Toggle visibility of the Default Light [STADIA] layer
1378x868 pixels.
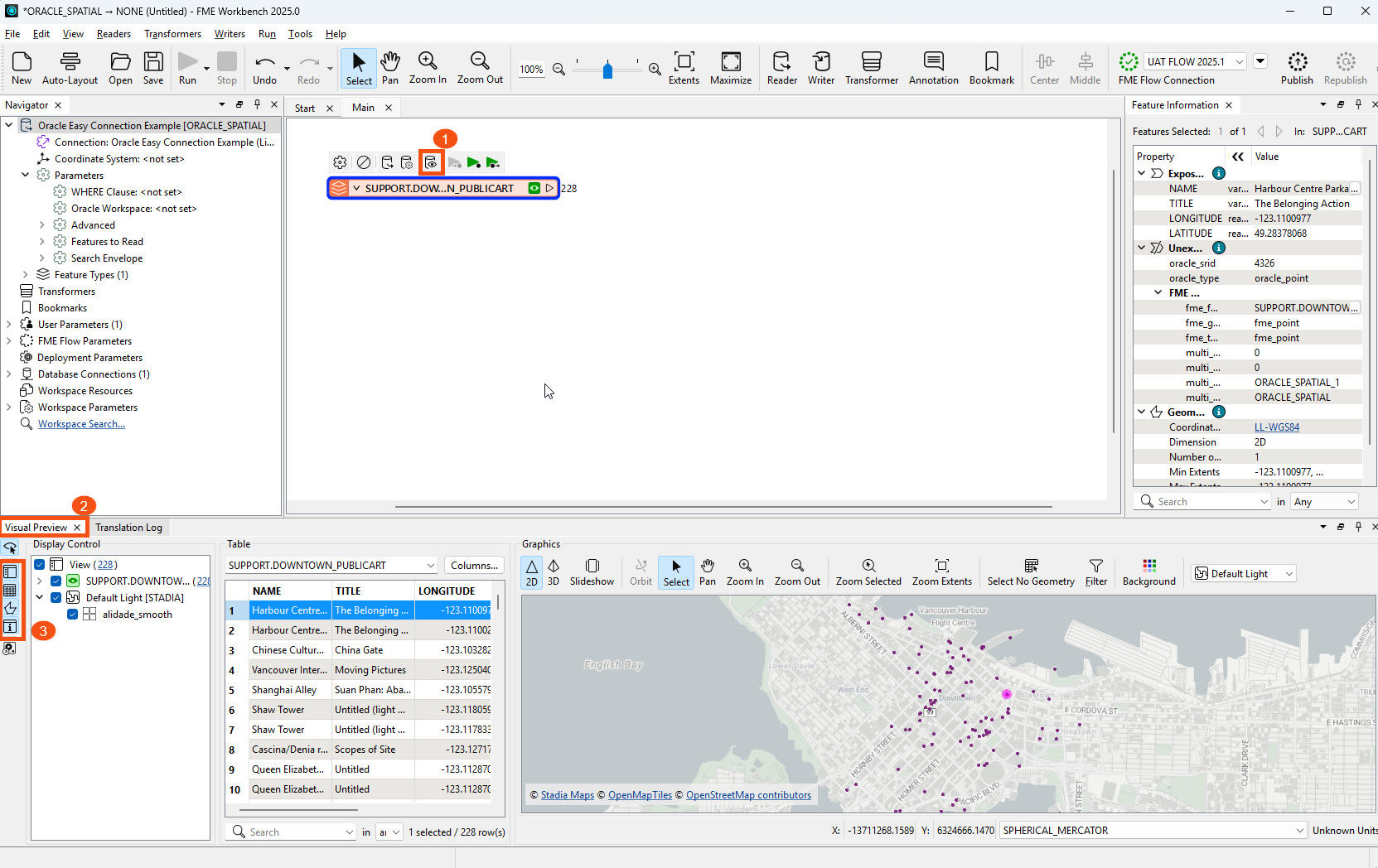pos(56,597)
